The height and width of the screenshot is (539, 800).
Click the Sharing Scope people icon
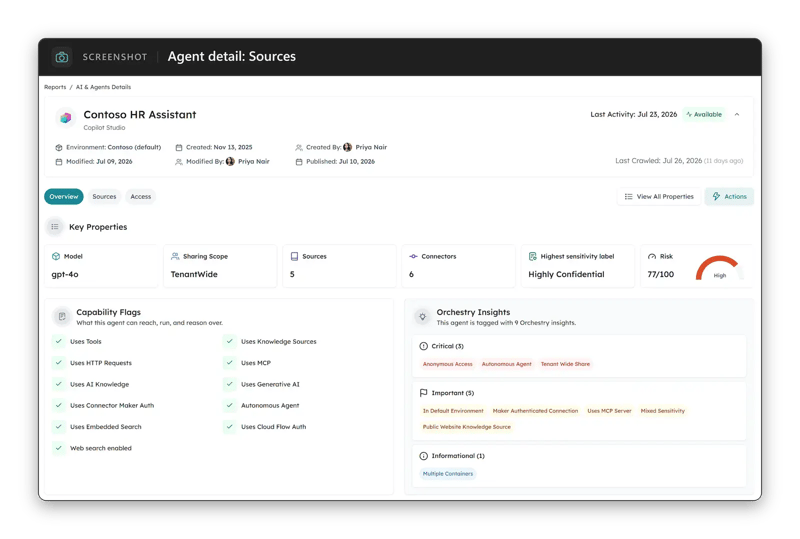tap(175, 256)
